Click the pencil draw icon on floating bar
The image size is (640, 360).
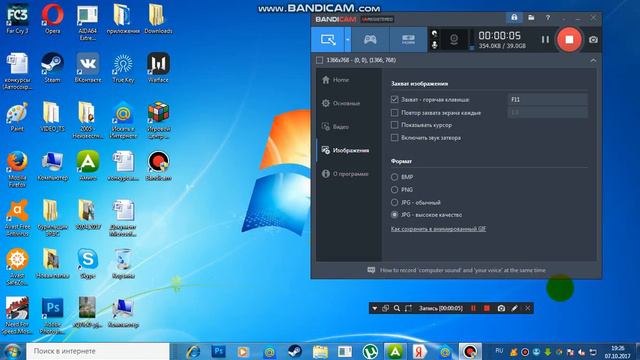[x=514, y=309]
